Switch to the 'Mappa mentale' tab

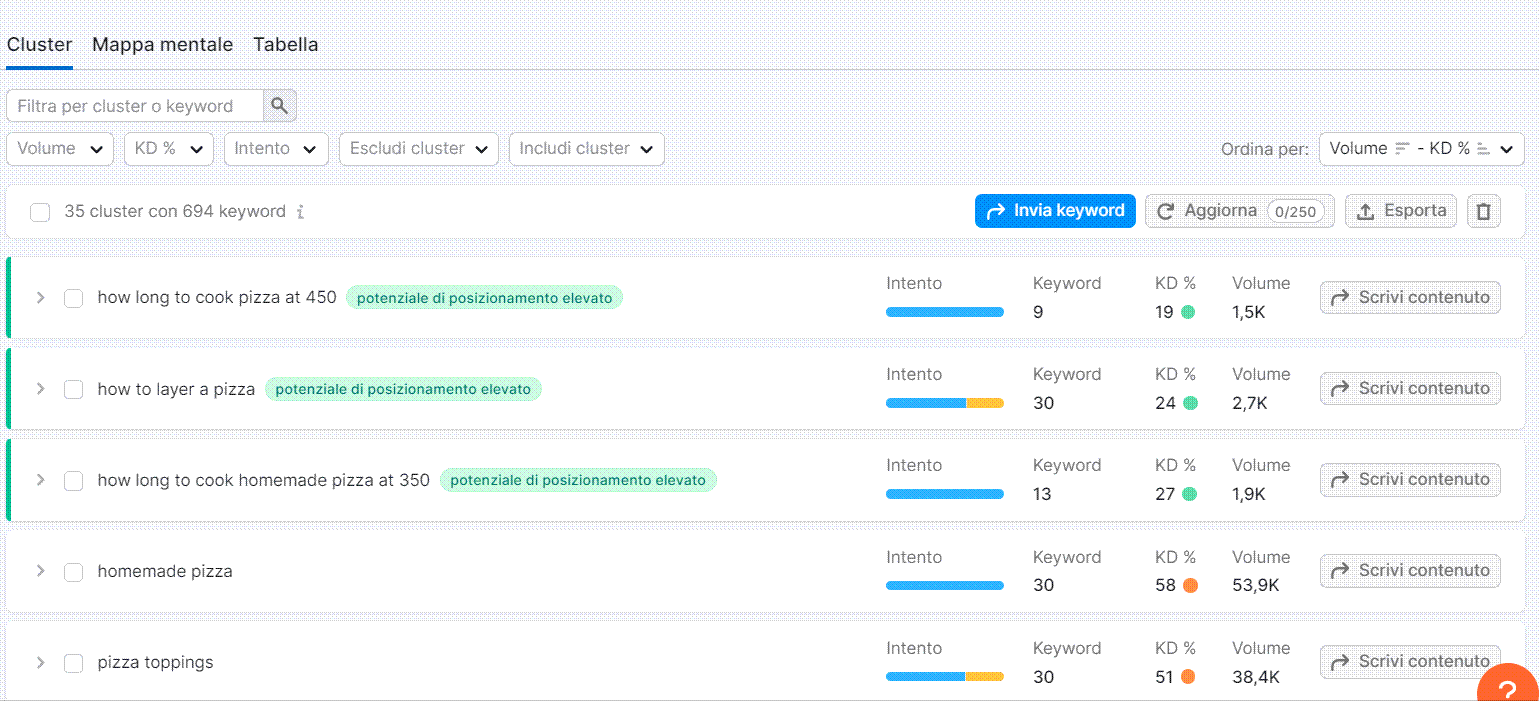click(162, 44)
